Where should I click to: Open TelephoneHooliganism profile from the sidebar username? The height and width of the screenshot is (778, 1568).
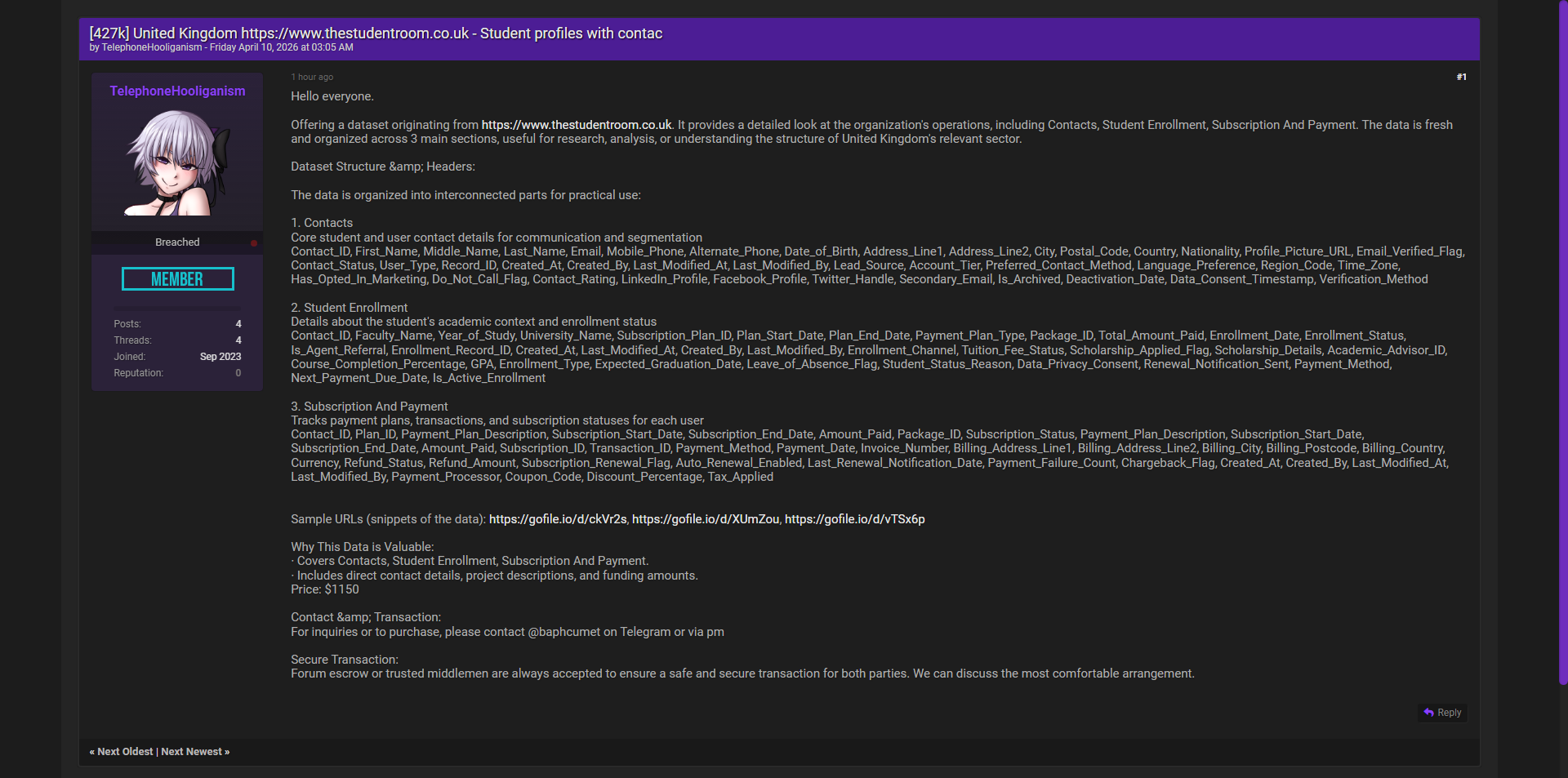pyautogui.click(x=177, y=91)
